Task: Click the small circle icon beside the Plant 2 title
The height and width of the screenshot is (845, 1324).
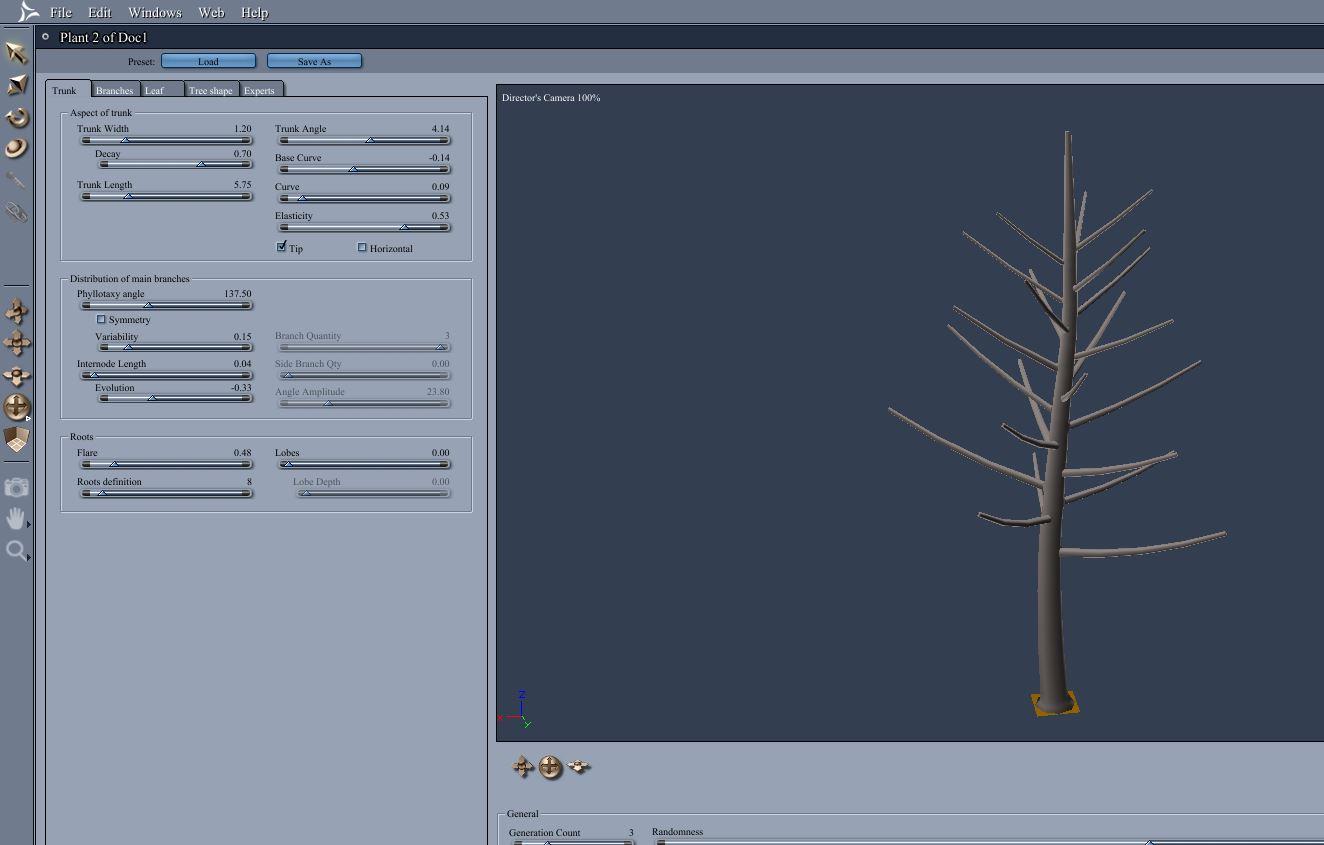Action: click(x=45, y=37)
